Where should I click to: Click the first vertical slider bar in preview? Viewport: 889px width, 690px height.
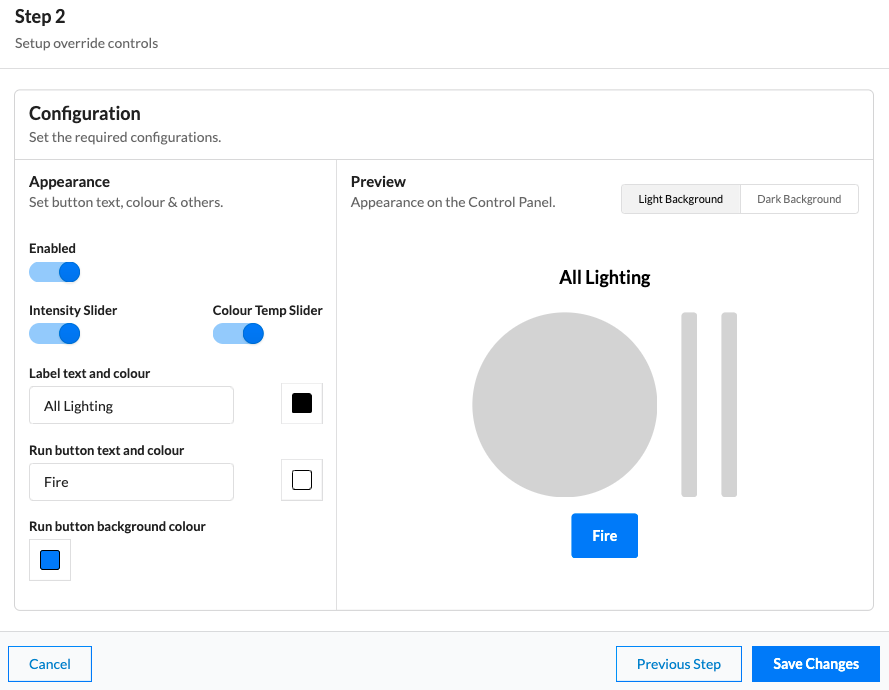(689, 405)
